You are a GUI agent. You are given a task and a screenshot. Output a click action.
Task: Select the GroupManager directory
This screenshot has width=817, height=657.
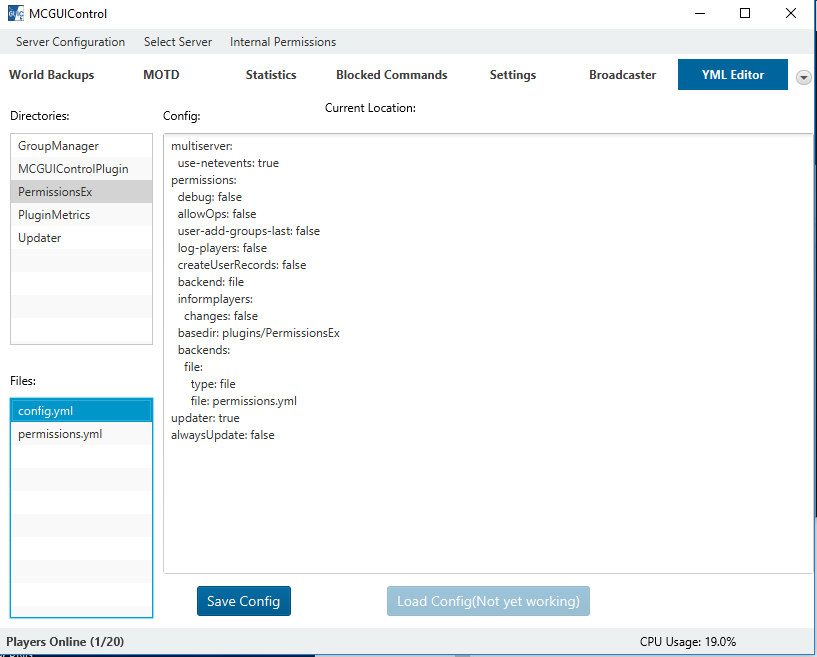point(58,146)
